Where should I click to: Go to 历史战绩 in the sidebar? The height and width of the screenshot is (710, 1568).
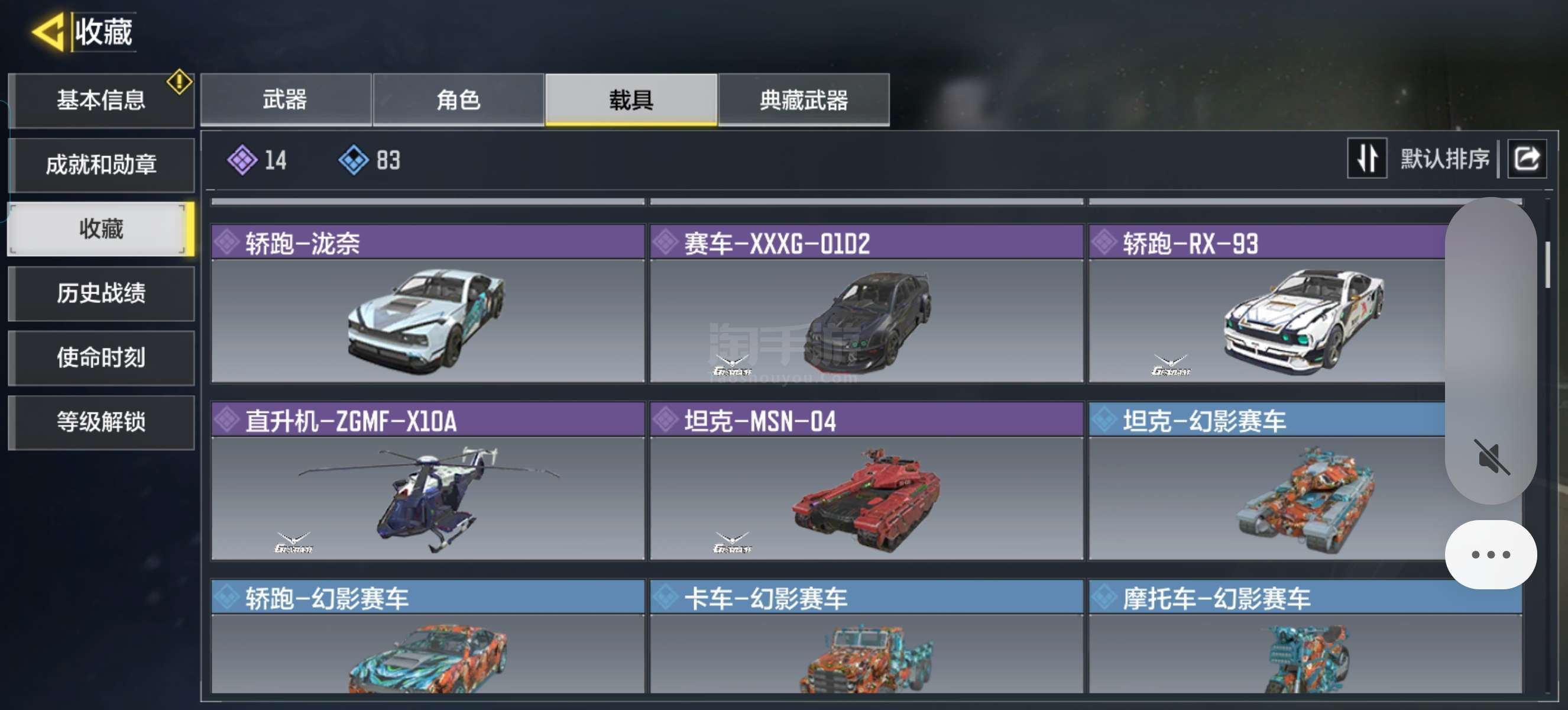tap(101, 293)
